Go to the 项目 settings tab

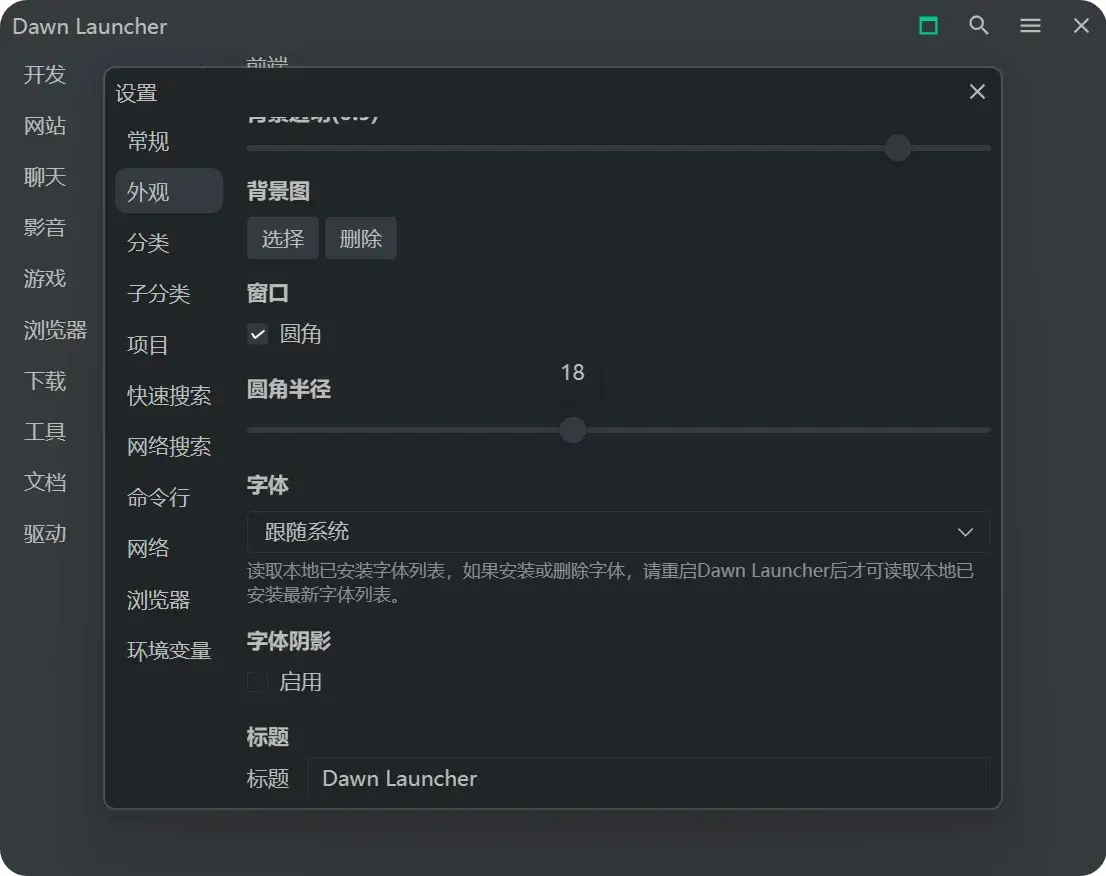point(169,345)
